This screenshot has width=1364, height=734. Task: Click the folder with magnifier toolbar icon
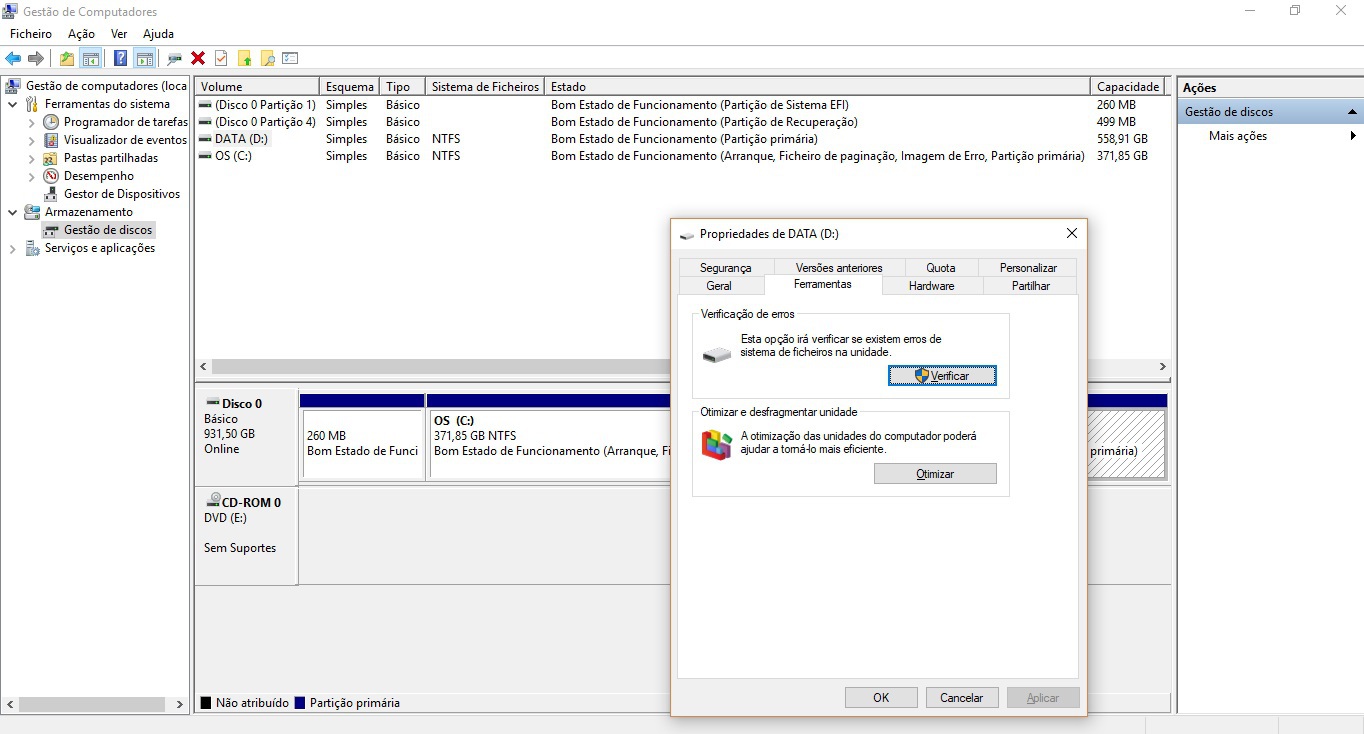pos(267,59)
